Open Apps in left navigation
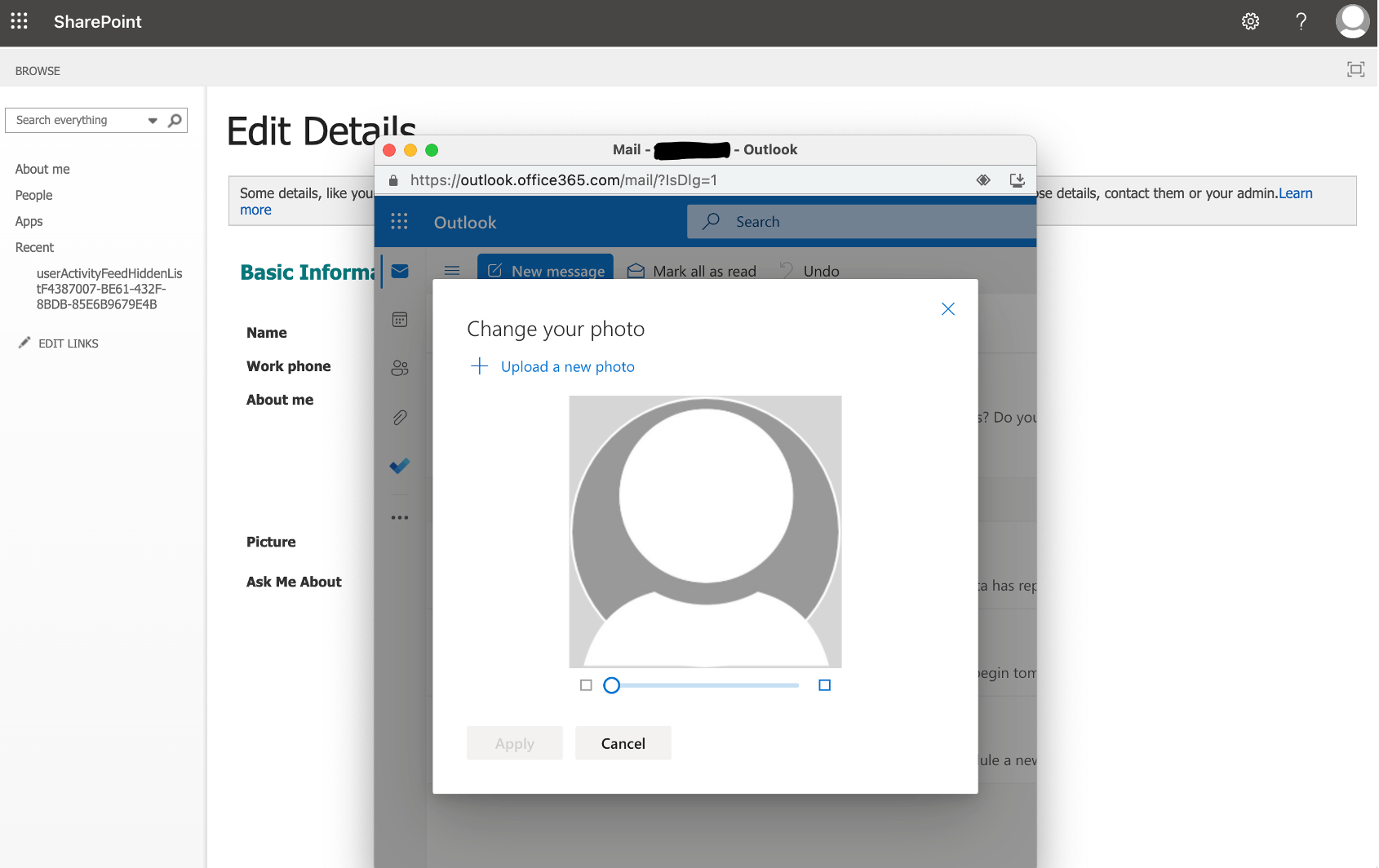 coord(29,221)
